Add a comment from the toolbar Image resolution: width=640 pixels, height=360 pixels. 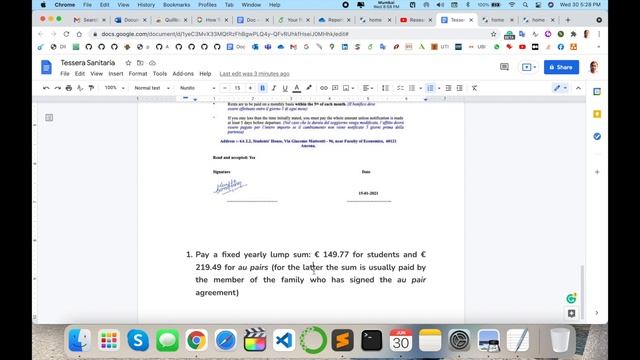pyautogui.click(x=335, y=88)
